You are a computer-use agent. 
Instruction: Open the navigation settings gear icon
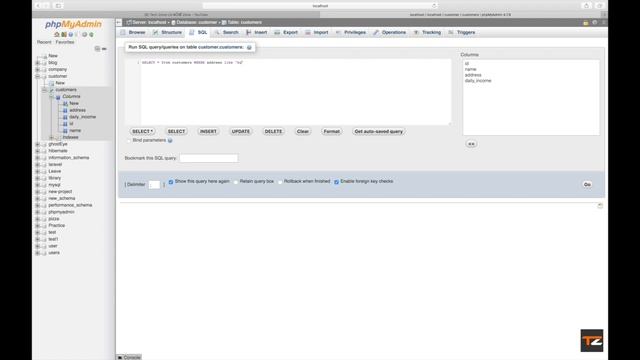[84, 35]
